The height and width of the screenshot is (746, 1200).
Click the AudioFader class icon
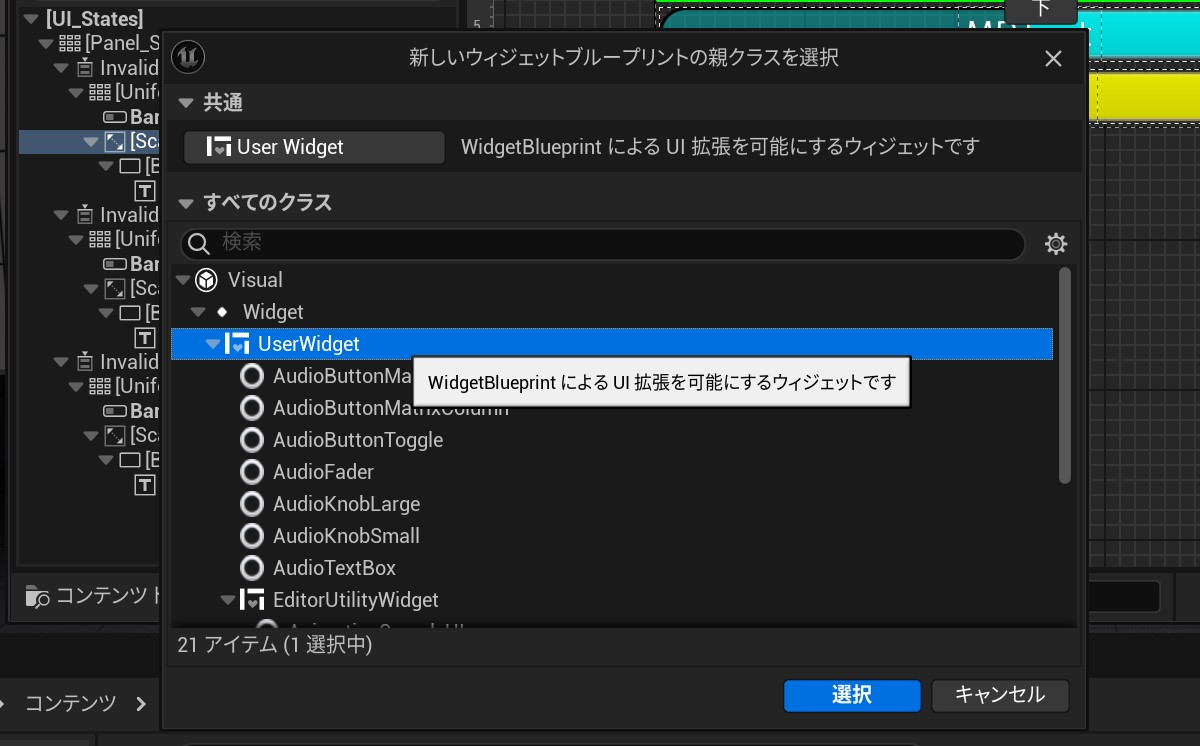[x=253, y=472]
